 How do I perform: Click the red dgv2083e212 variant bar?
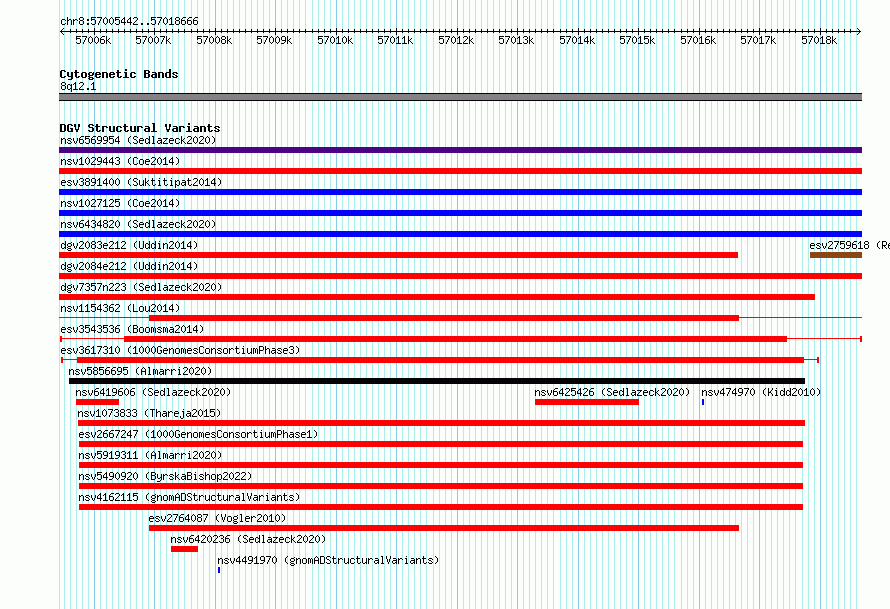[398, 255]
